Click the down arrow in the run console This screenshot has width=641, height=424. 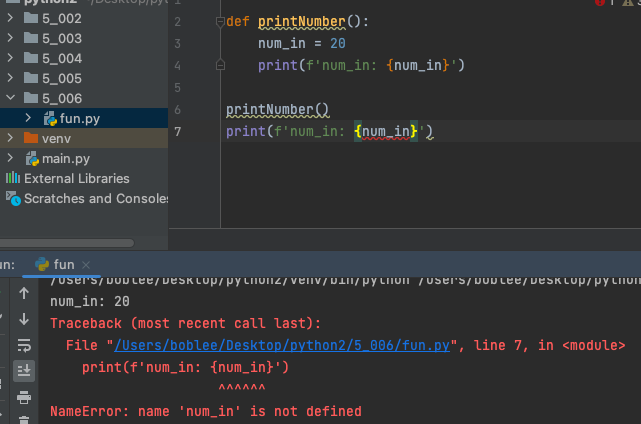click(24, 319)
